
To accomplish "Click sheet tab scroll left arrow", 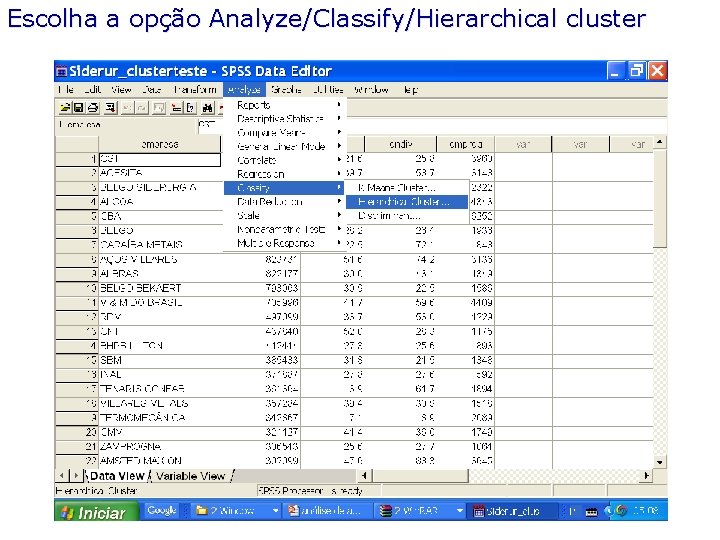I will 62,476.
